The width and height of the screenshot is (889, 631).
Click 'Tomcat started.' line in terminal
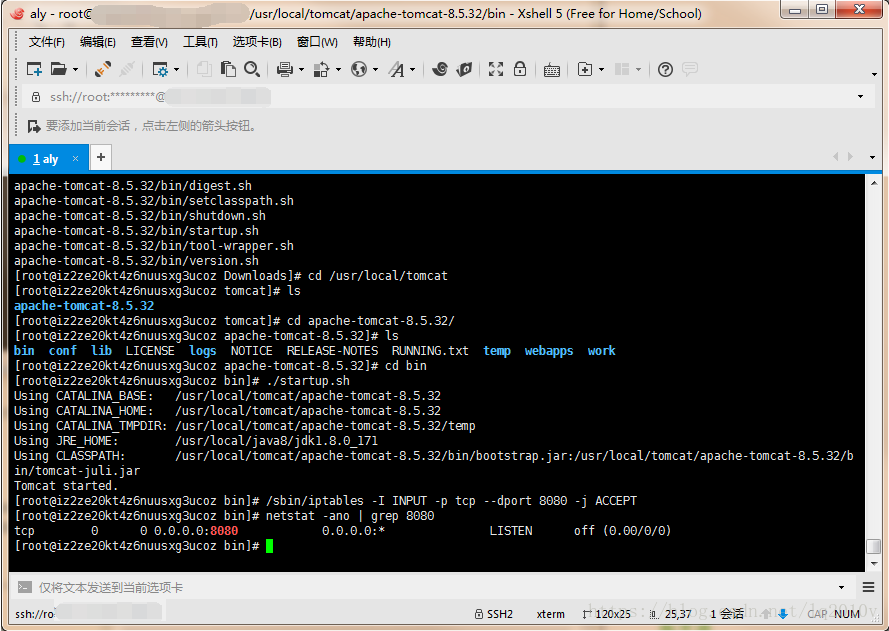[x=66, y=486]
